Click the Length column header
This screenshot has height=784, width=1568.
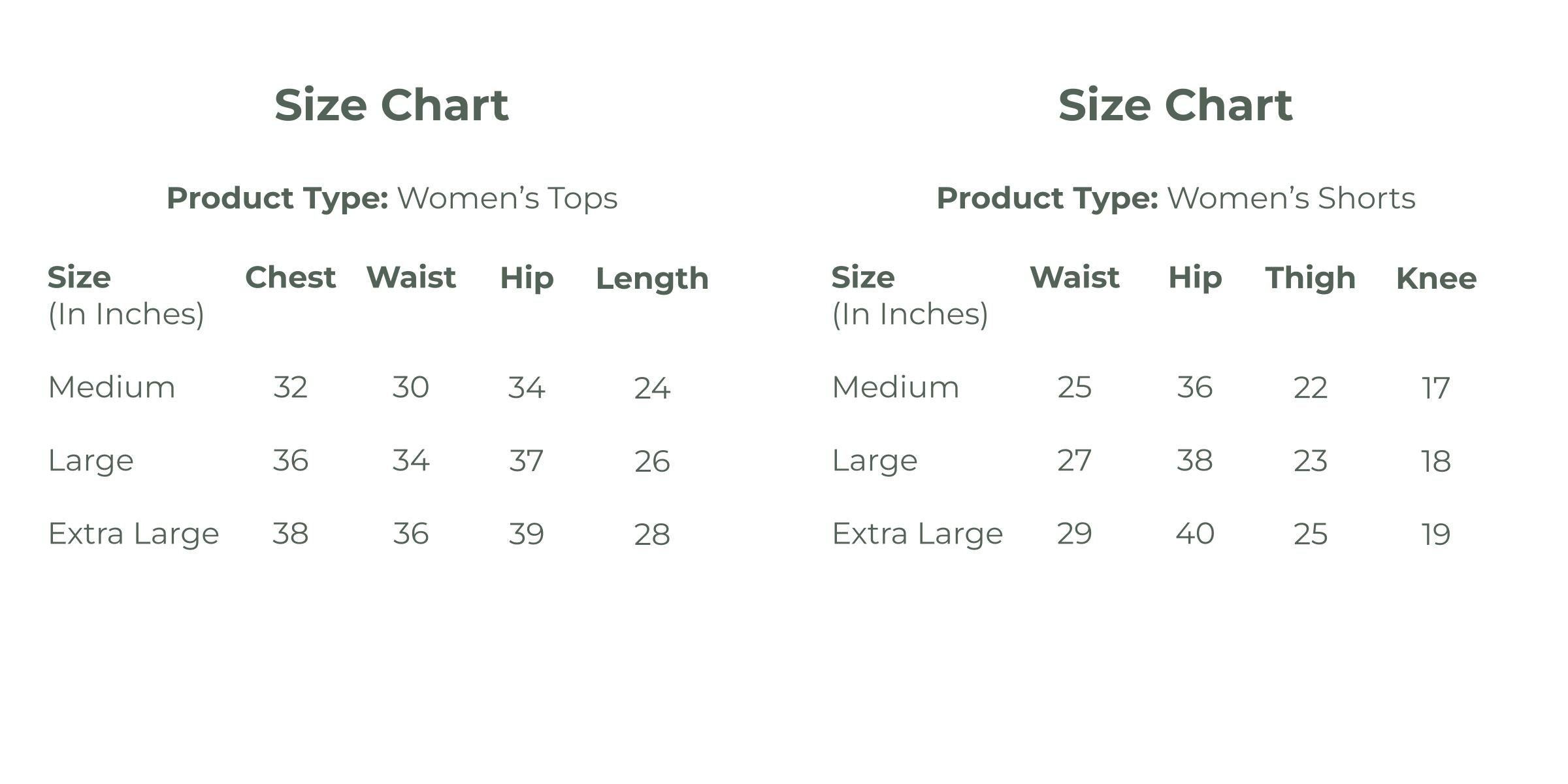652,279
